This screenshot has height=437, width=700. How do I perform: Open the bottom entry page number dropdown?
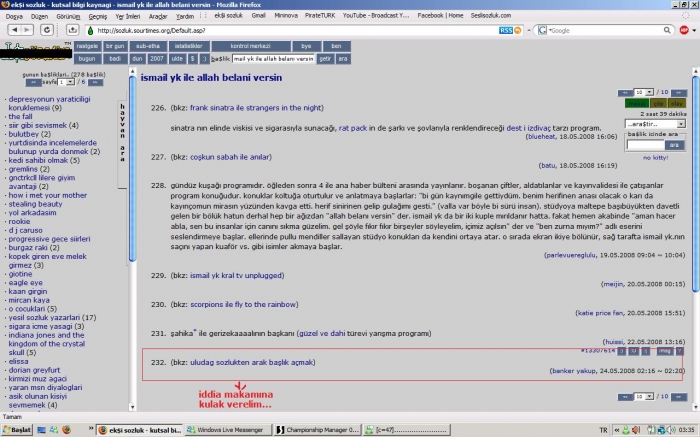pyautogui.click(x=644, y=397)
